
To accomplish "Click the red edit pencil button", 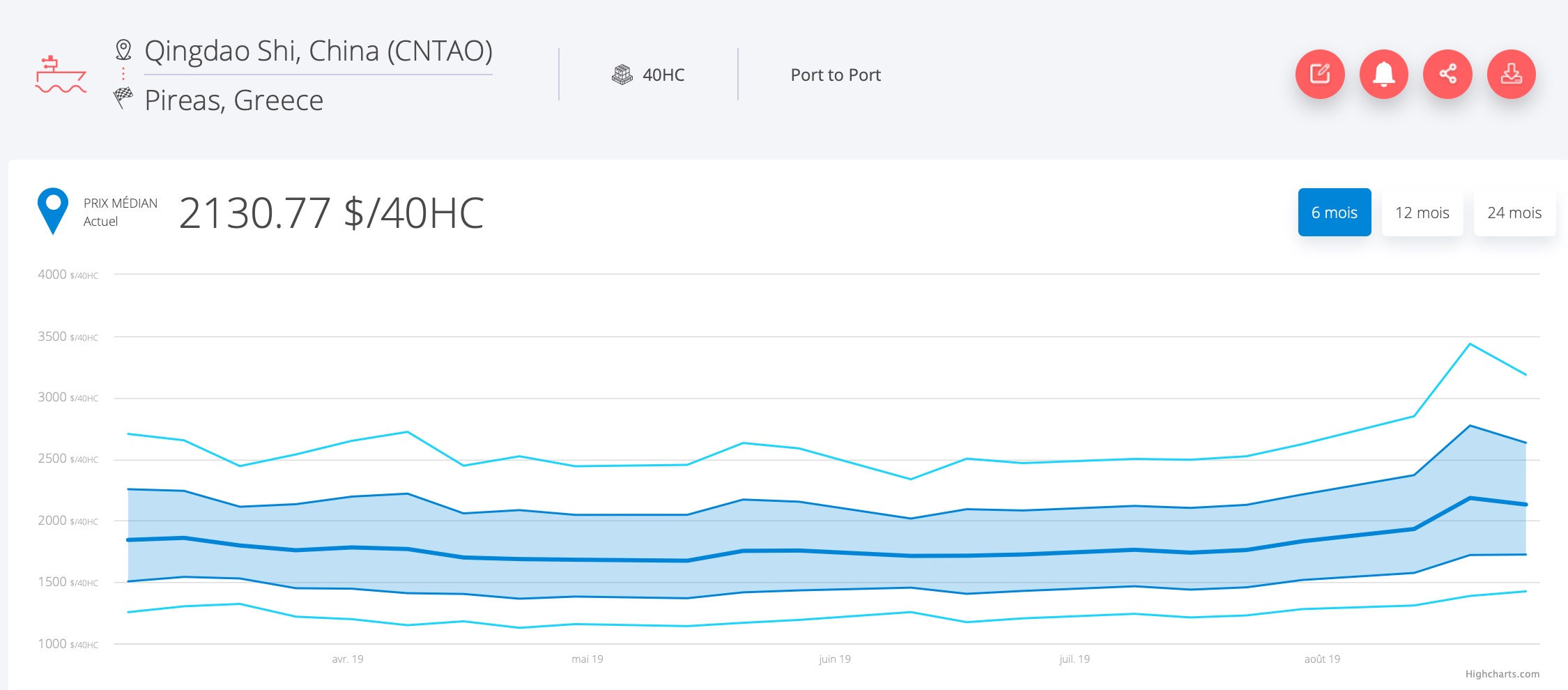I will click(x=1320, y=74).
